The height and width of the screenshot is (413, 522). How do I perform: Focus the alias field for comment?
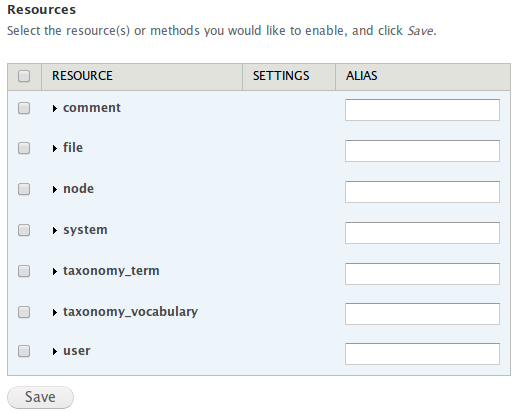(x=422, y=110)
